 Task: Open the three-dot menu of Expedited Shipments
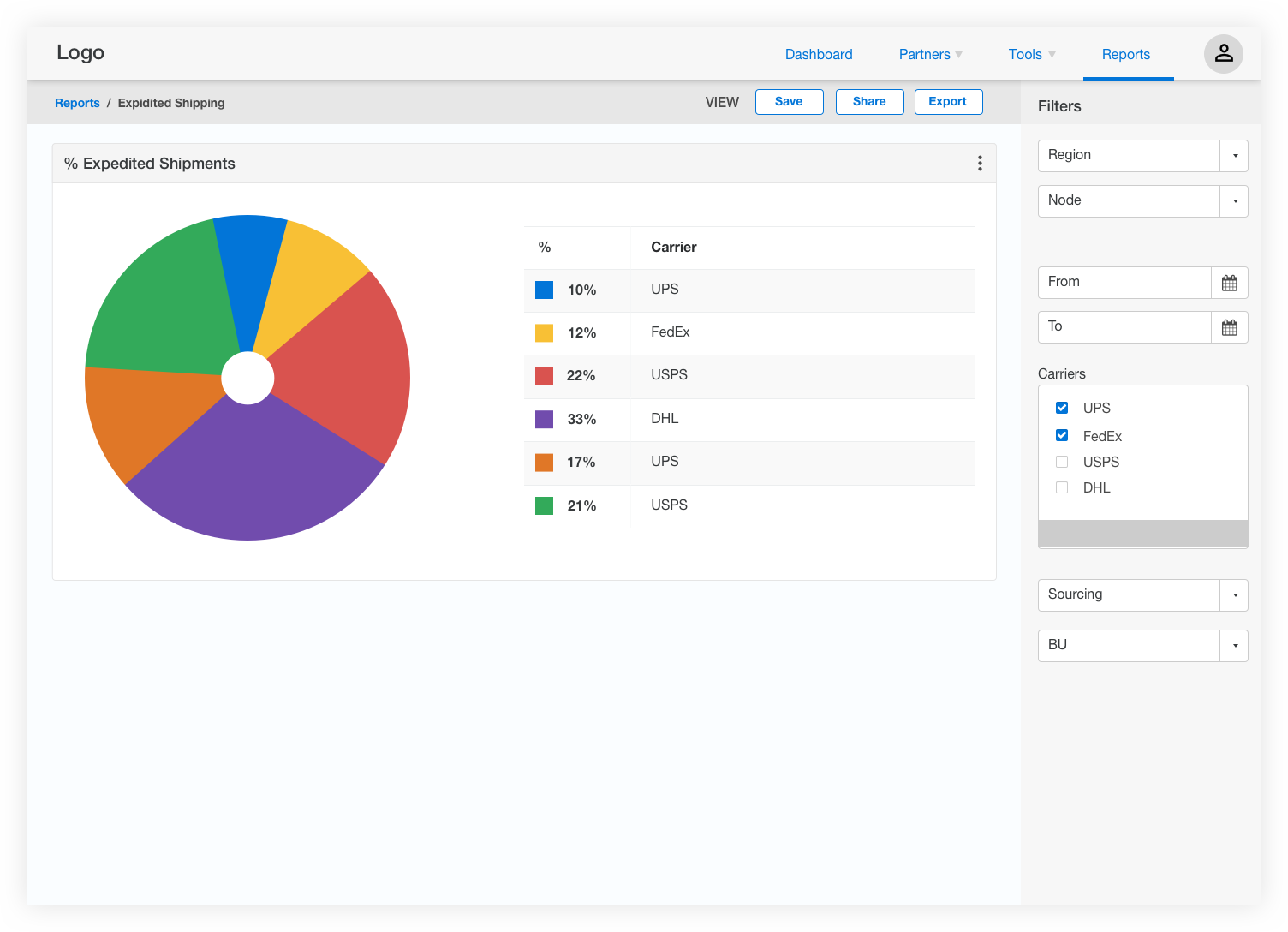980,164
